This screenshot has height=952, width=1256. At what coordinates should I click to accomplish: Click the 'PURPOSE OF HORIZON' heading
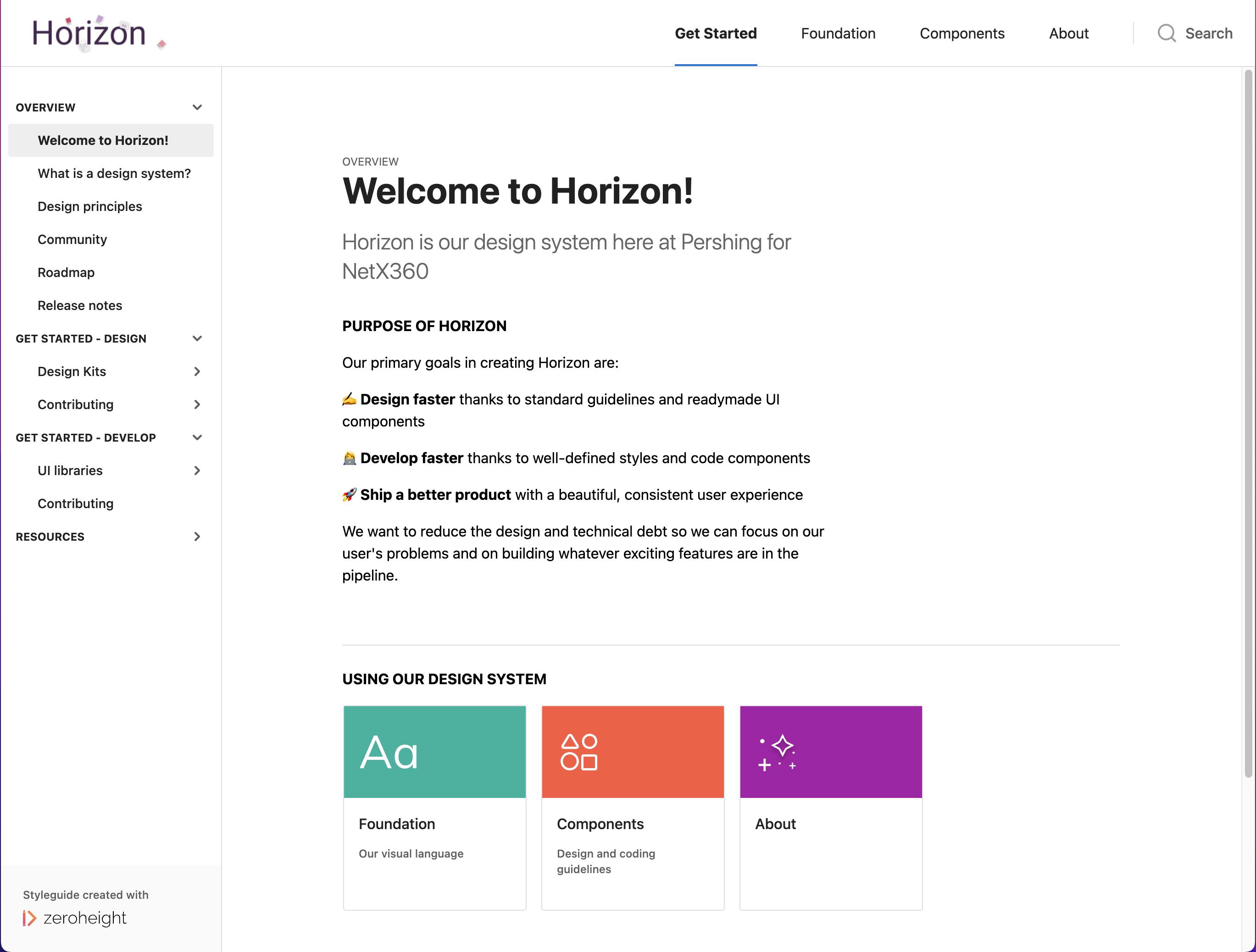click(424, 326)
